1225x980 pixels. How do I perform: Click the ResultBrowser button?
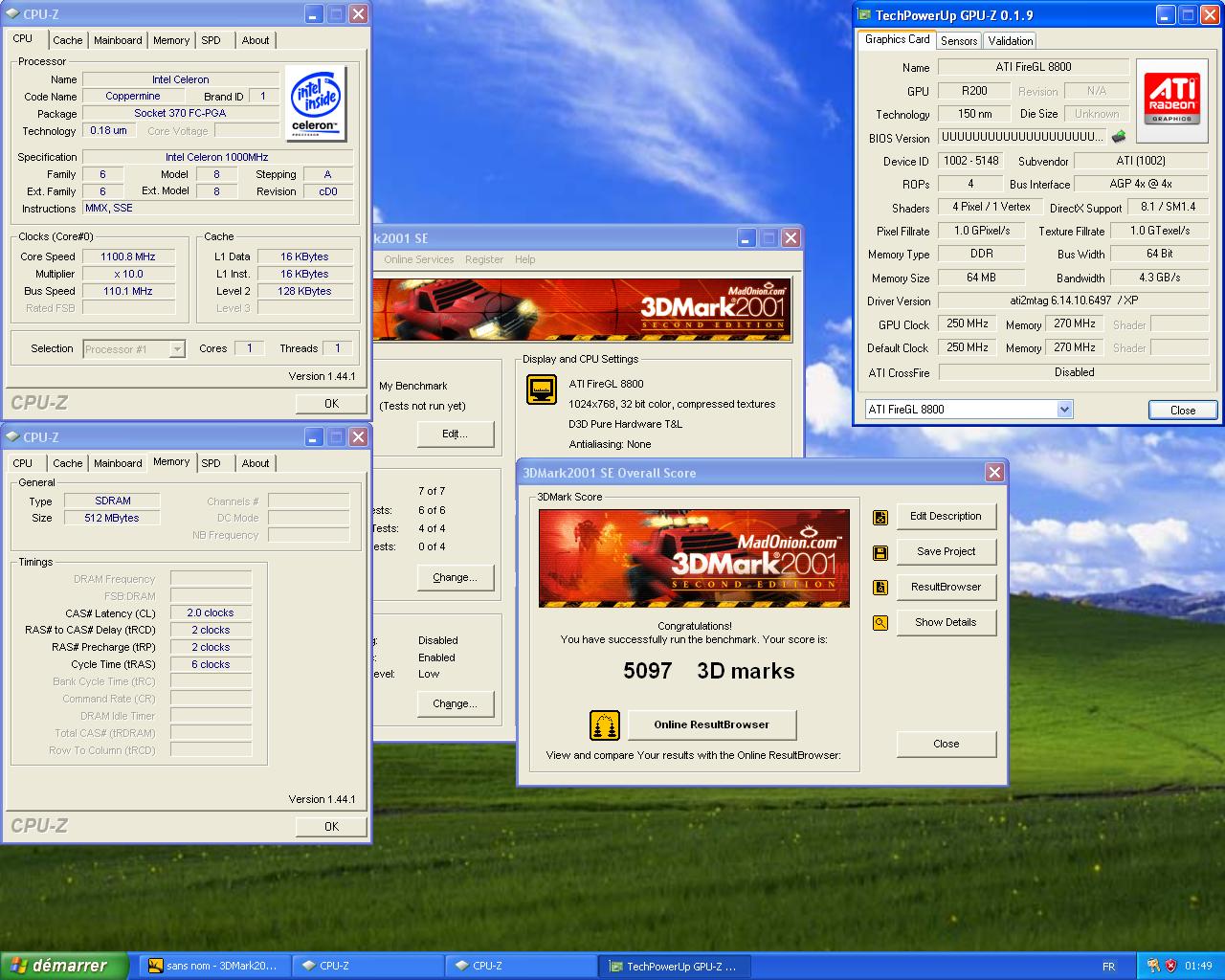coord(946,588)
